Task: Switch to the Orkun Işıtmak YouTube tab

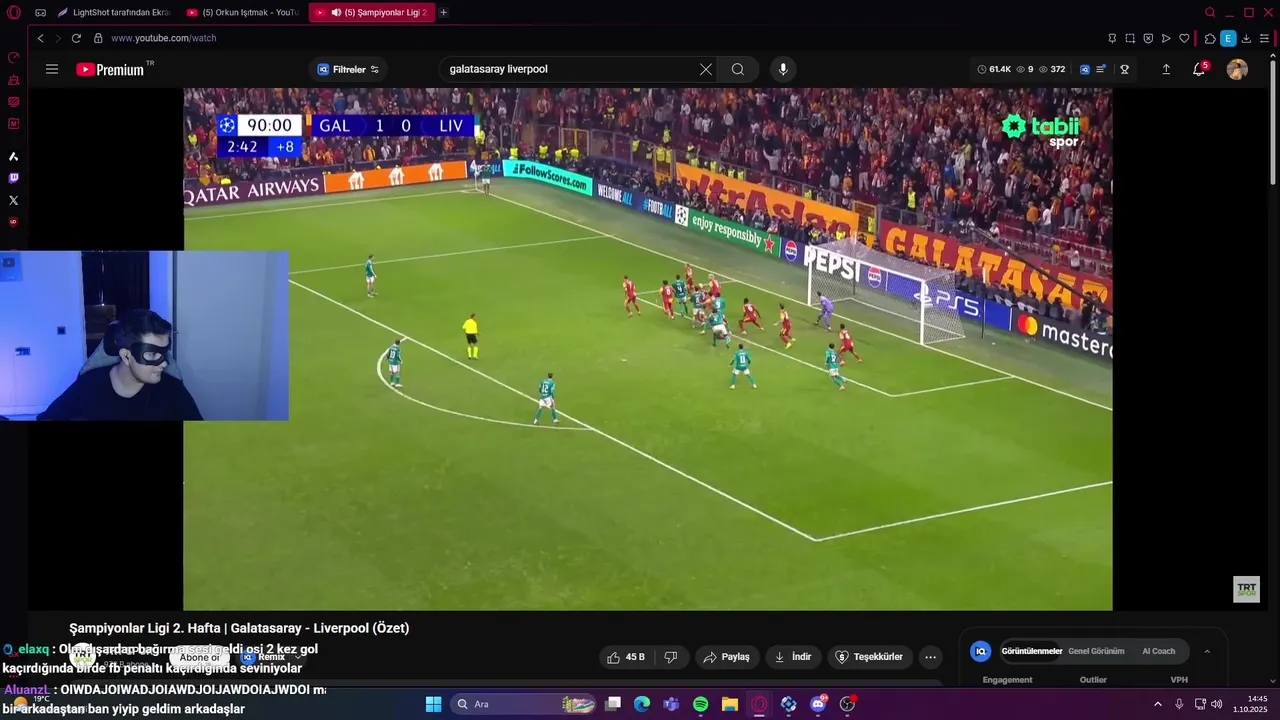Action: click(243, 13)
